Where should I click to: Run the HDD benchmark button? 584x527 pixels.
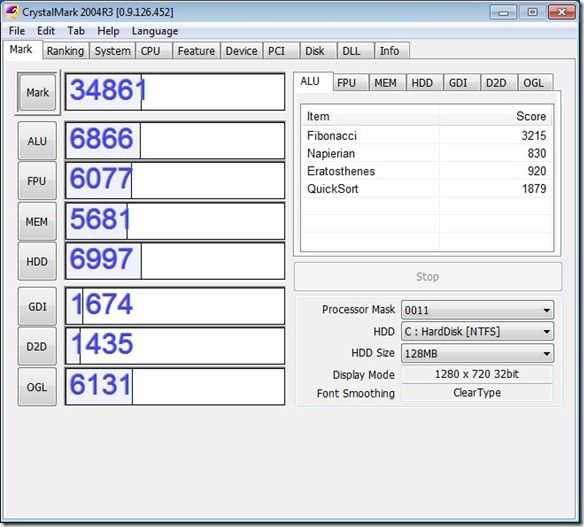tap(37, 261)
